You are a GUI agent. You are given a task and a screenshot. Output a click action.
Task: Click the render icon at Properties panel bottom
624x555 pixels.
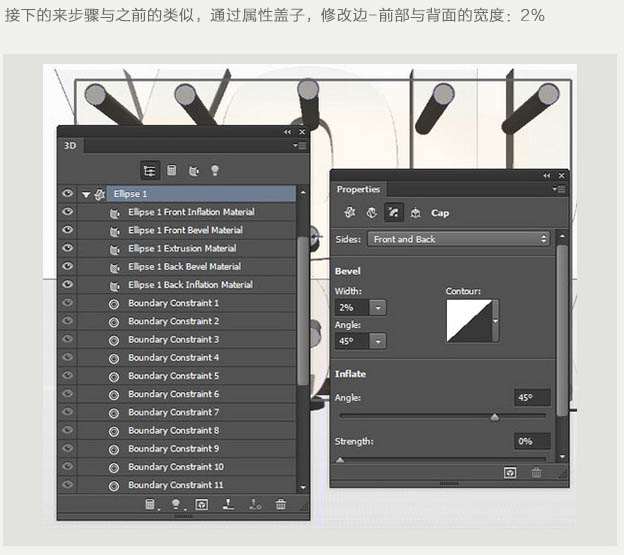tap(510, 473)
